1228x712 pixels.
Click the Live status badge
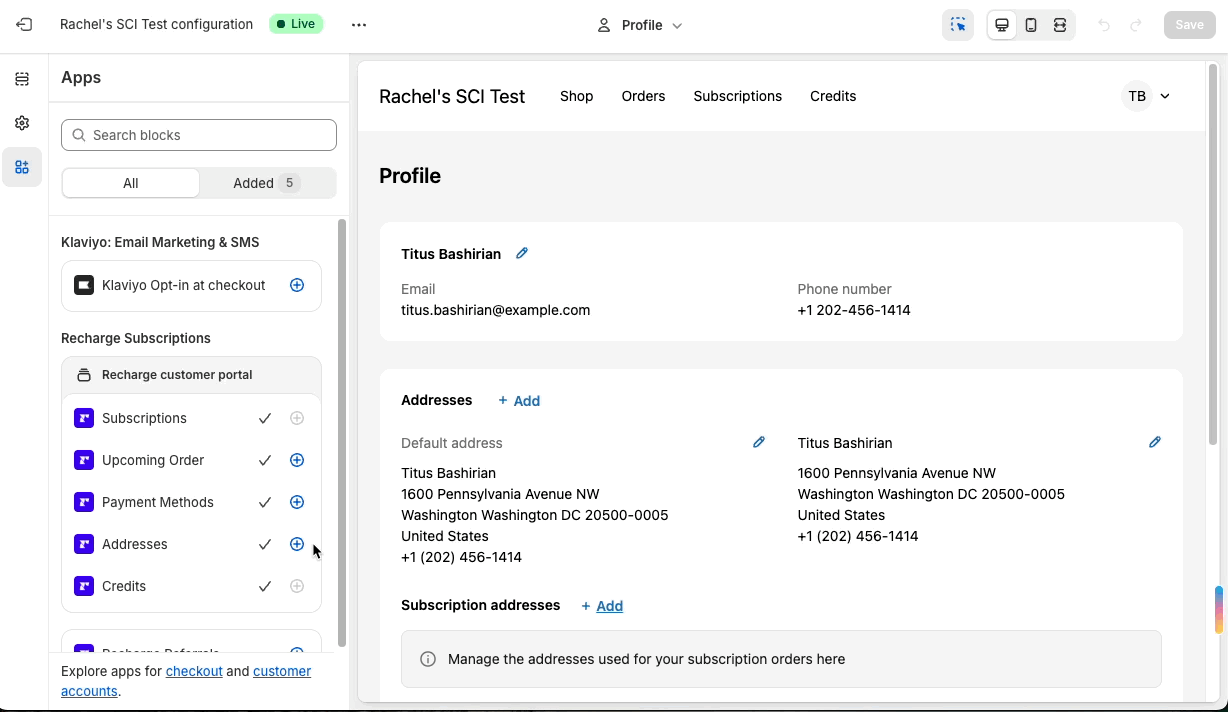296,24
